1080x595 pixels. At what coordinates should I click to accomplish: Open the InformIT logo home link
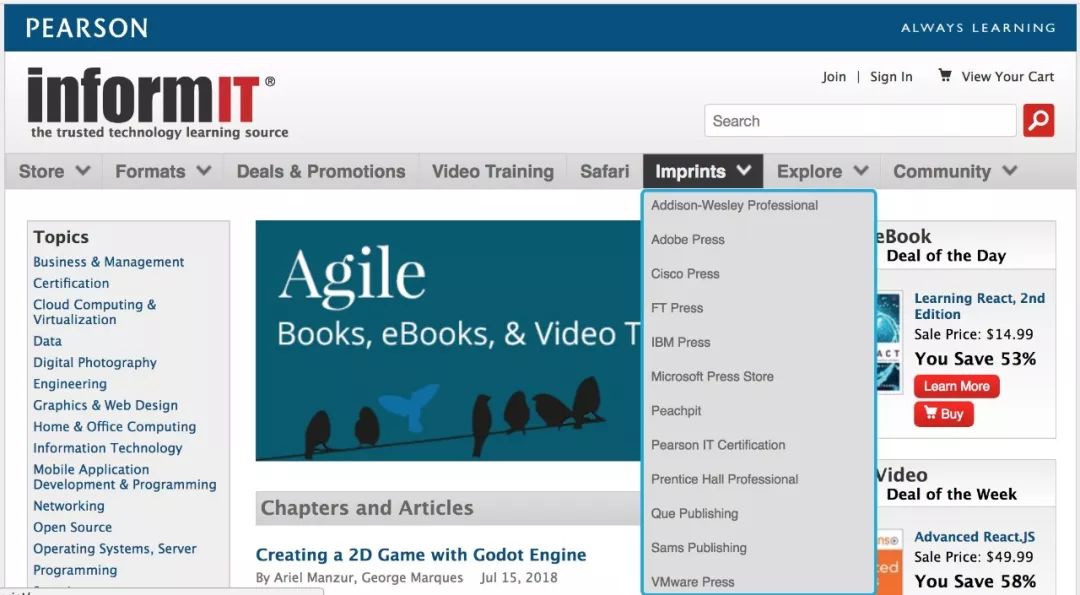(158, 103)
